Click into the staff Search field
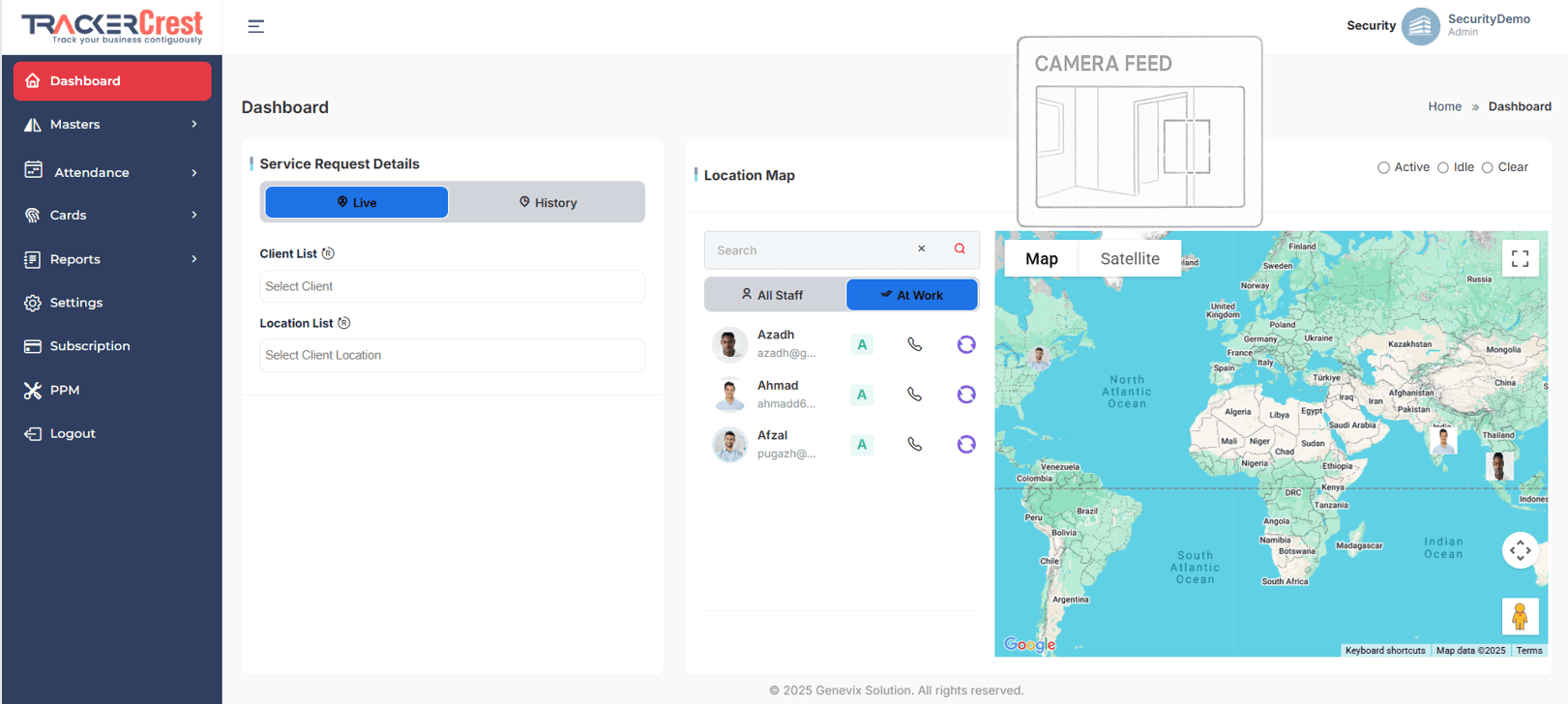1568x704 pixels. [x=811, y=249]
